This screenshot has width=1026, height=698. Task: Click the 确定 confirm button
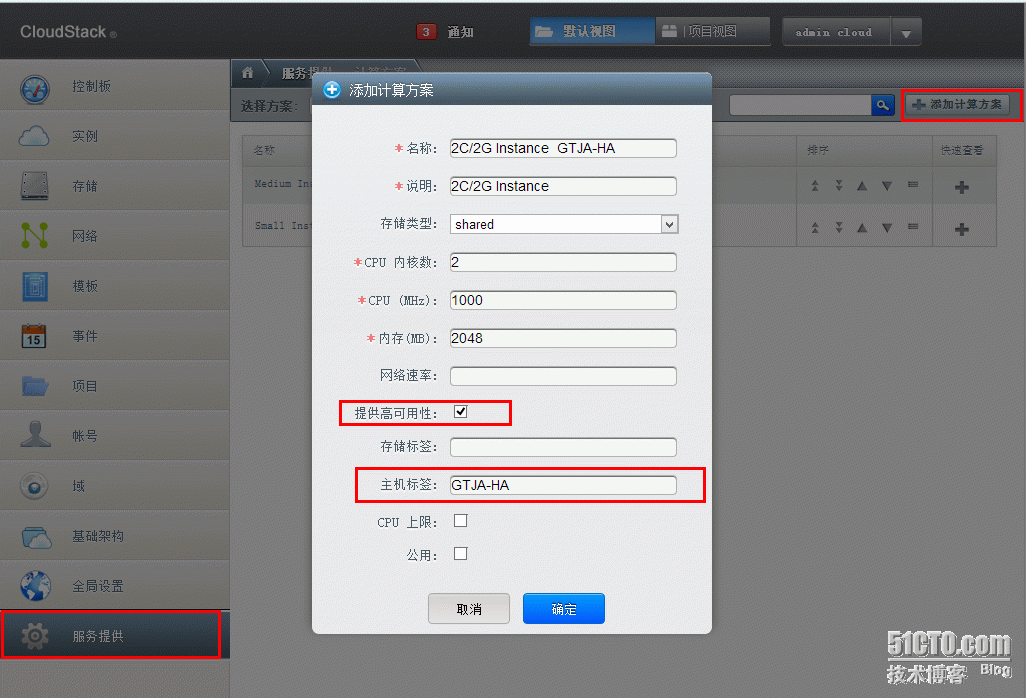[563, 609]
